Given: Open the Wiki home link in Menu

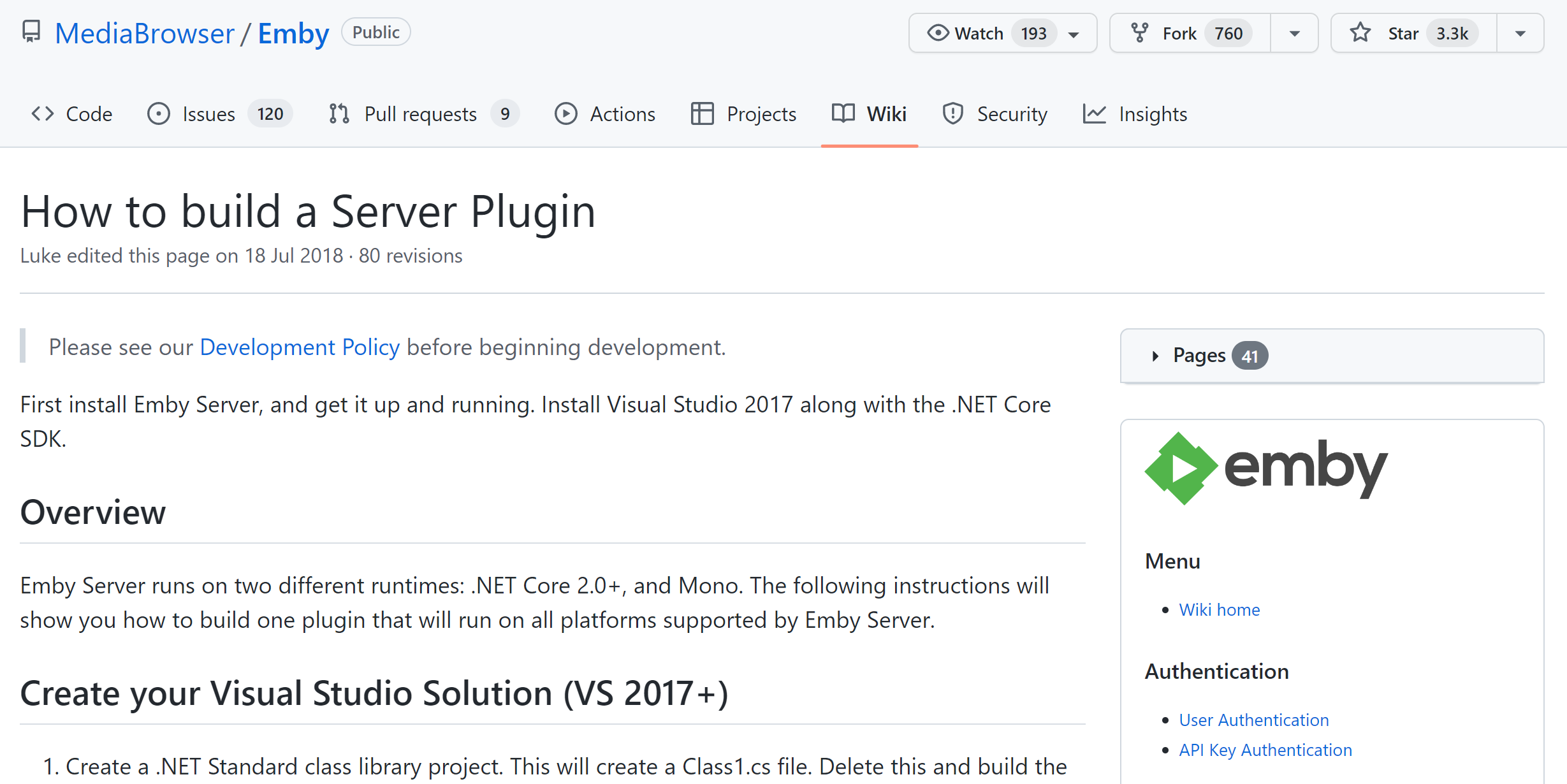Looking at the screenshot, I should (x=1219, y=610).
